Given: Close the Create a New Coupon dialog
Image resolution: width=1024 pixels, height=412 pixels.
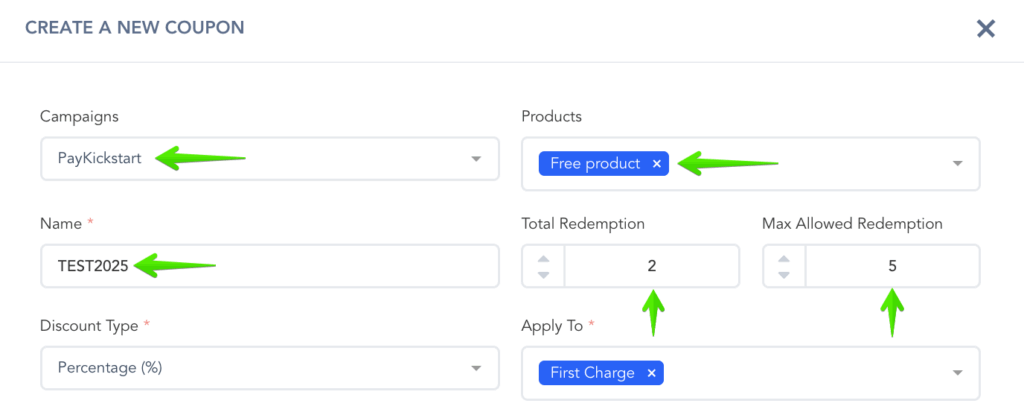Looking at the screenshot, I should 986,28.
